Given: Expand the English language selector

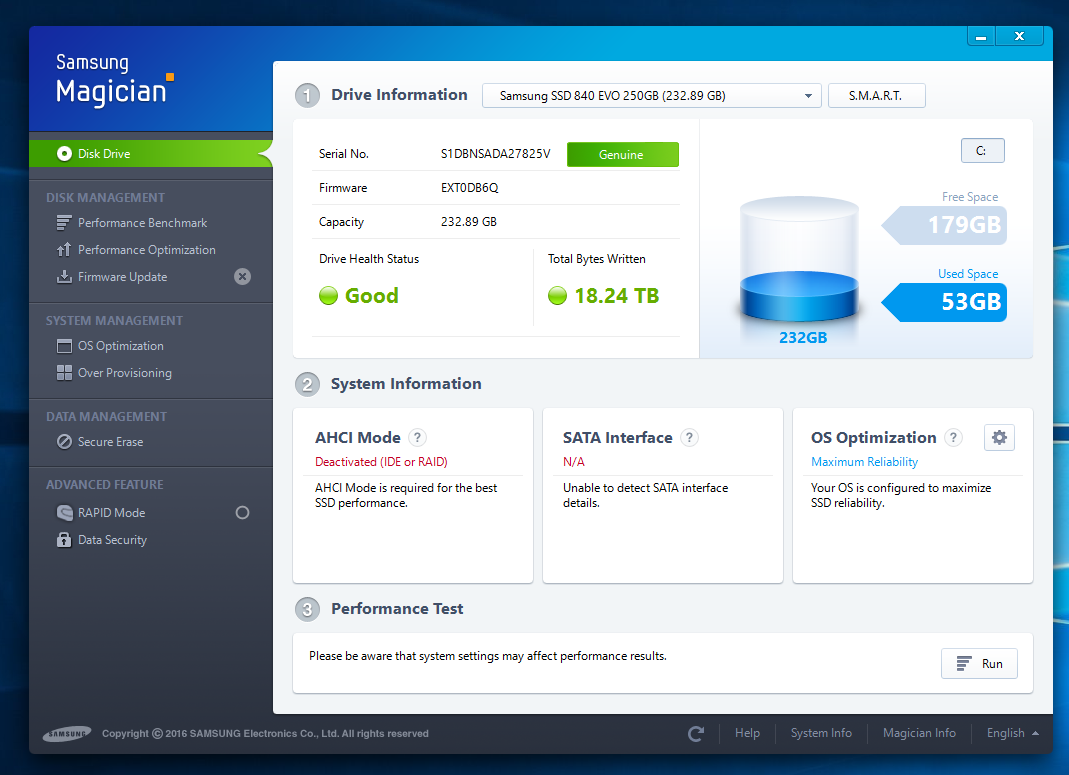Looking at the screenshot, I should pyautogui.click(x=1012, y=733).
